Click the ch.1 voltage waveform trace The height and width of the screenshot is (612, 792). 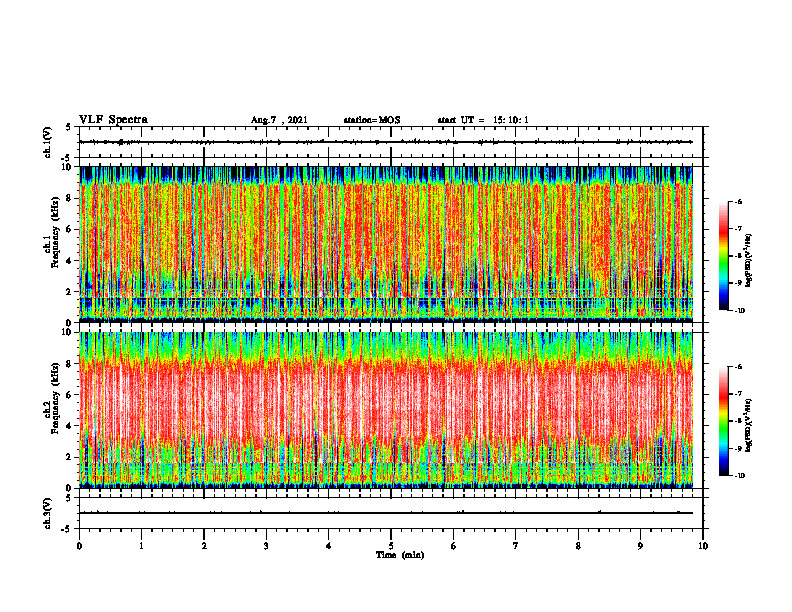[386, 142]
